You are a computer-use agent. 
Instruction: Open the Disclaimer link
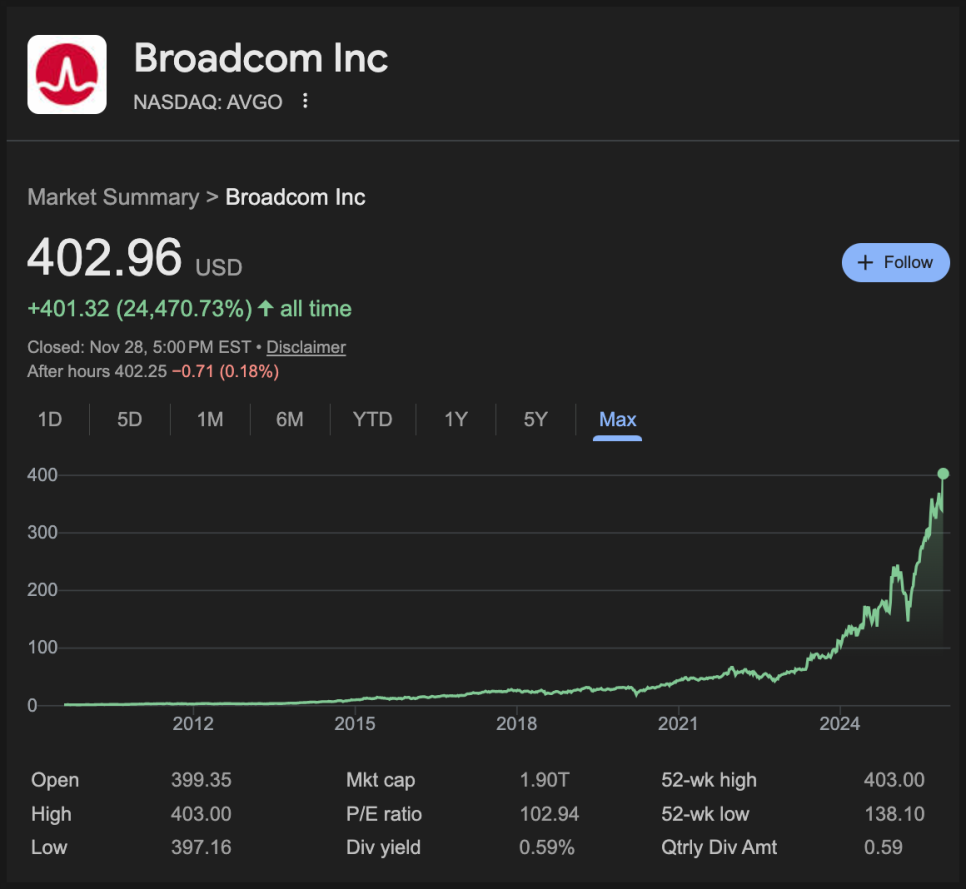(306, 347)
